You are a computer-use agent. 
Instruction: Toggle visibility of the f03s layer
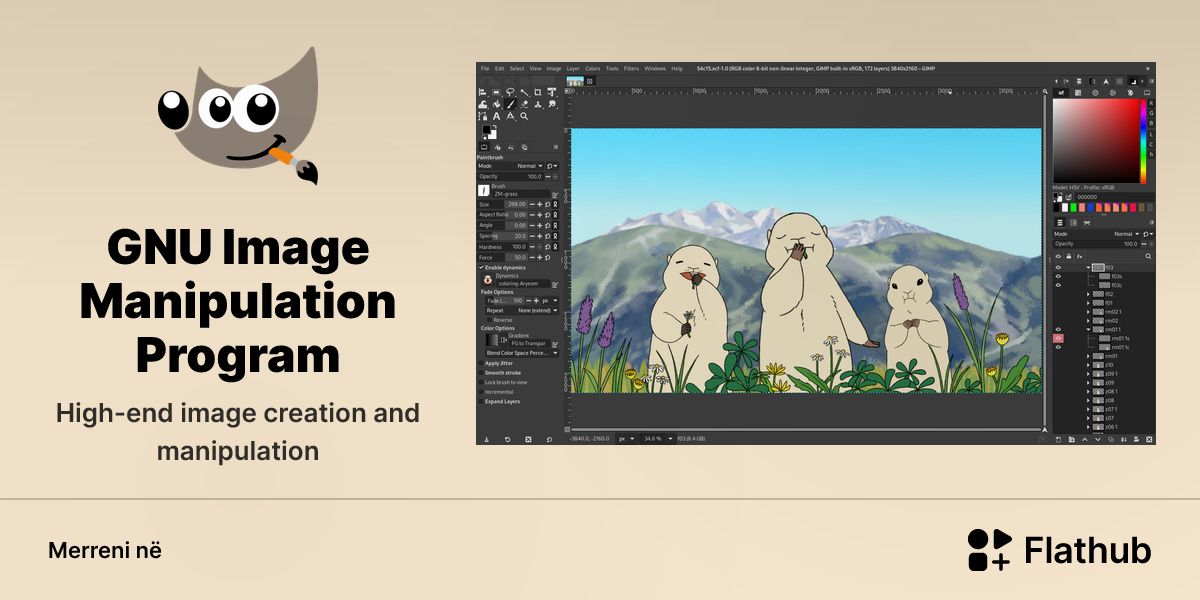tap(1058, 277)
